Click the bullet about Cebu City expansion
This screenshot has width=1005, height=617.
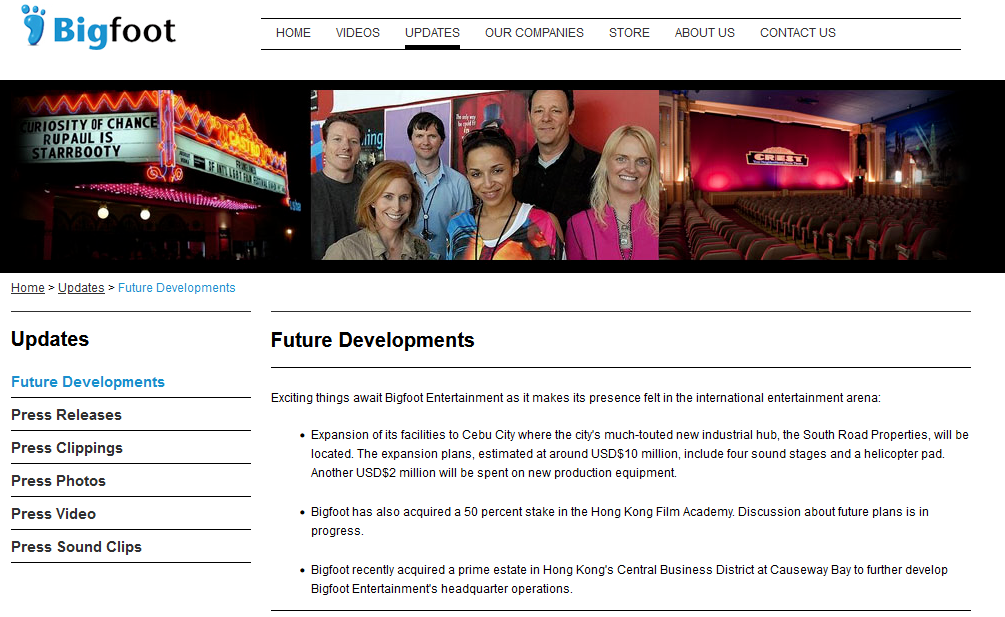640,454
